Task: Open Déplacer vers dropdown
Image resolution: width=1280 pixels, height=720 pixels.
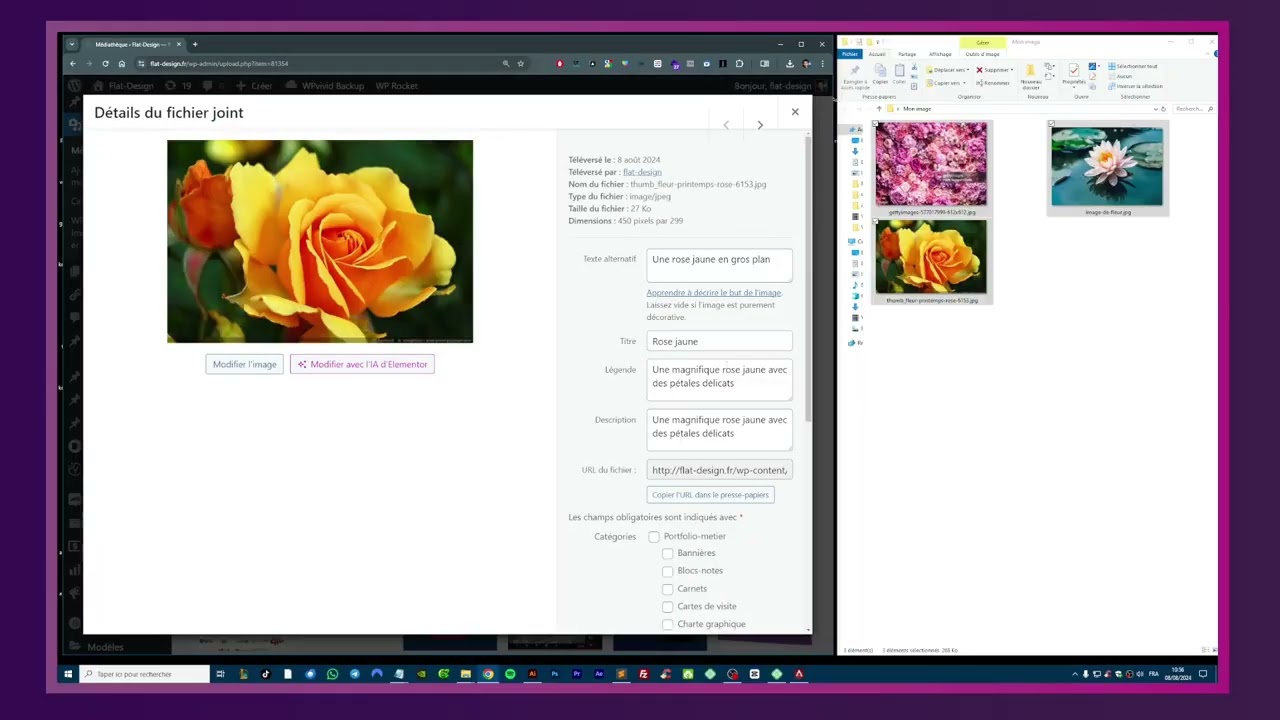Action: click(x=947, y=70)
